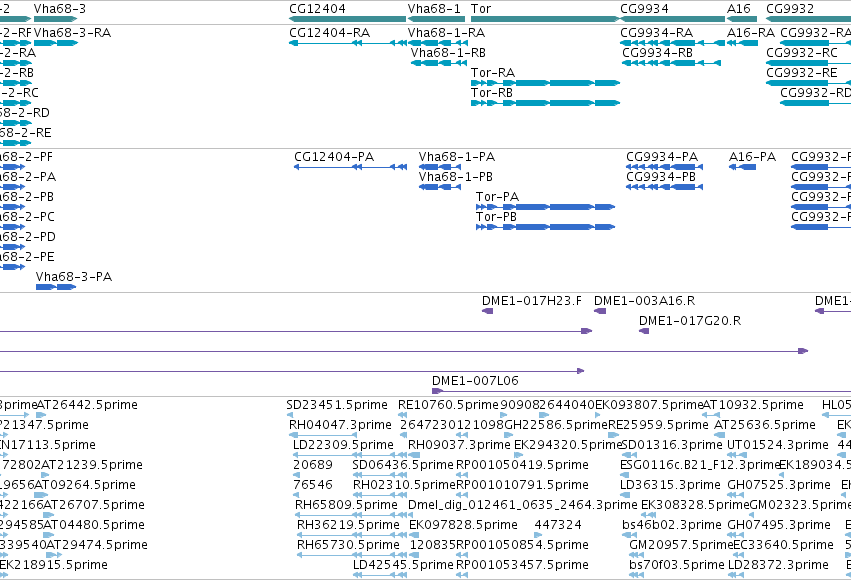Select the Tor-PB protein glyph

545,227
